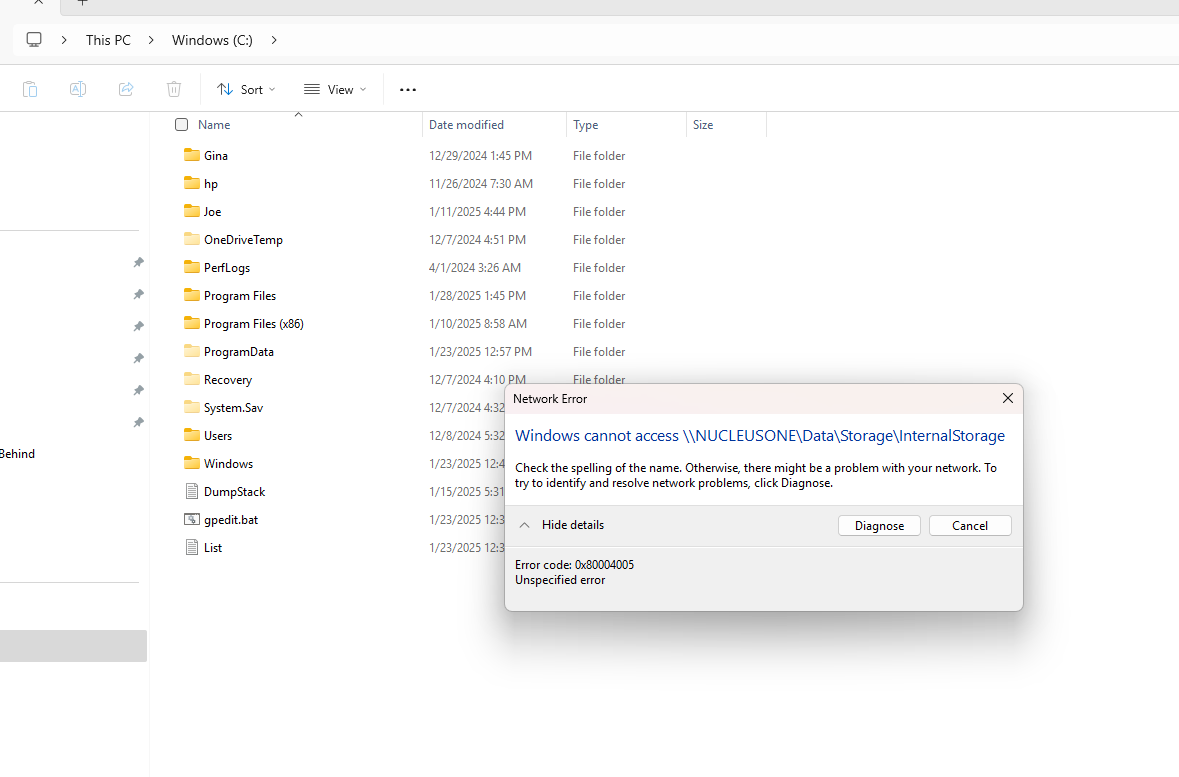
Task: Click the highlighted sidebar navigation item
Action: tap(73, 646)
